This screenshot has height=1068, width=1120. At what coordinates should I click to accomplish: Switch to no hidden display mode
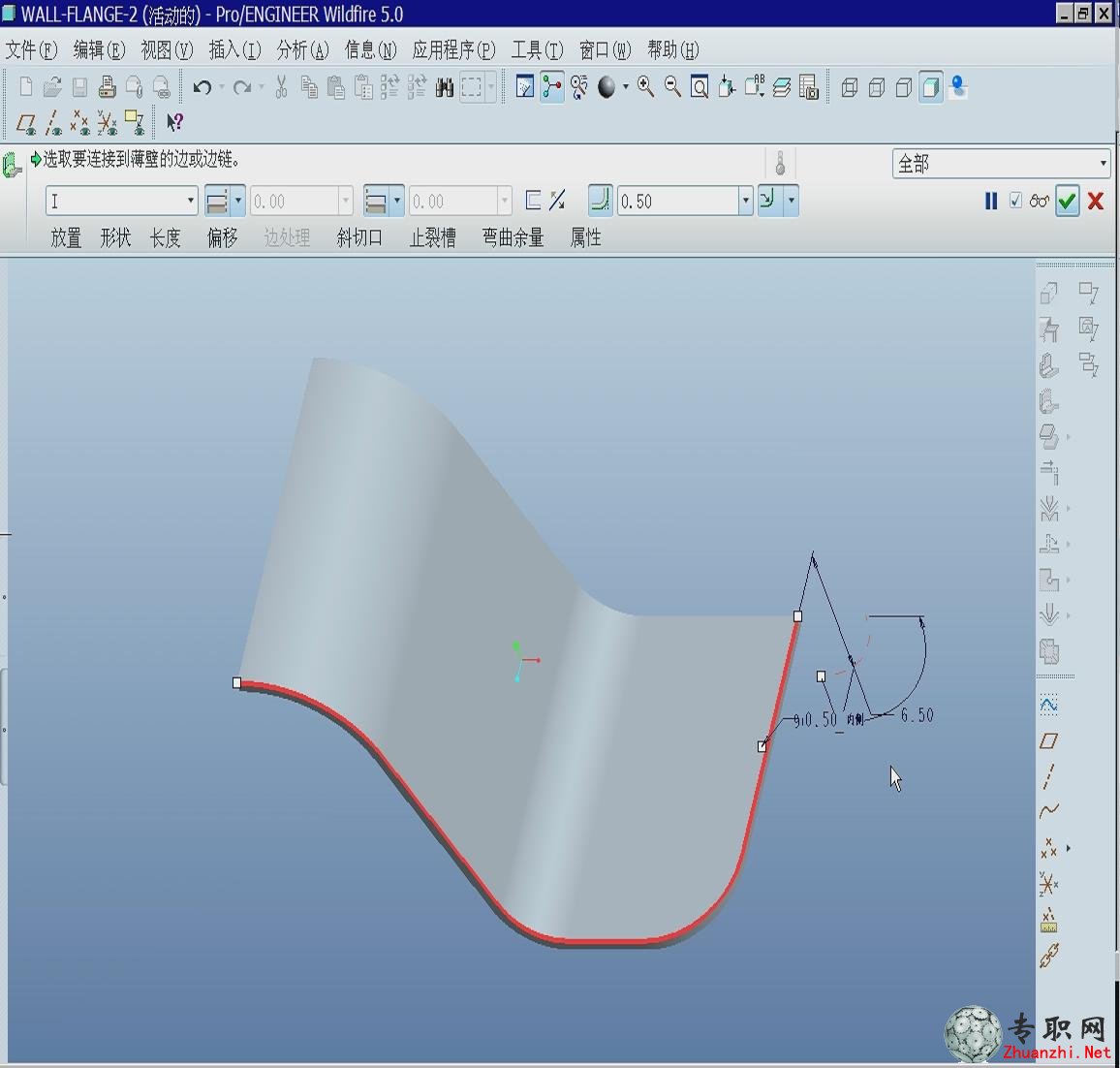(x=904, y=88)
